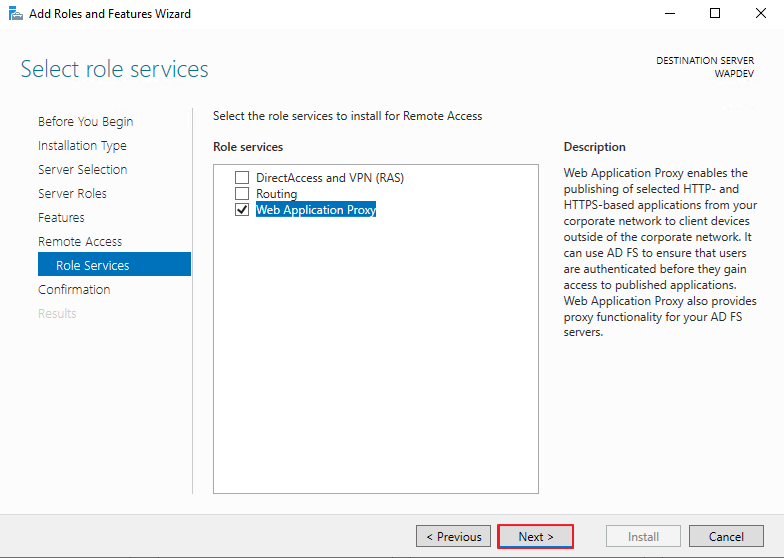Open the Server Selection step

click(82, 170)
